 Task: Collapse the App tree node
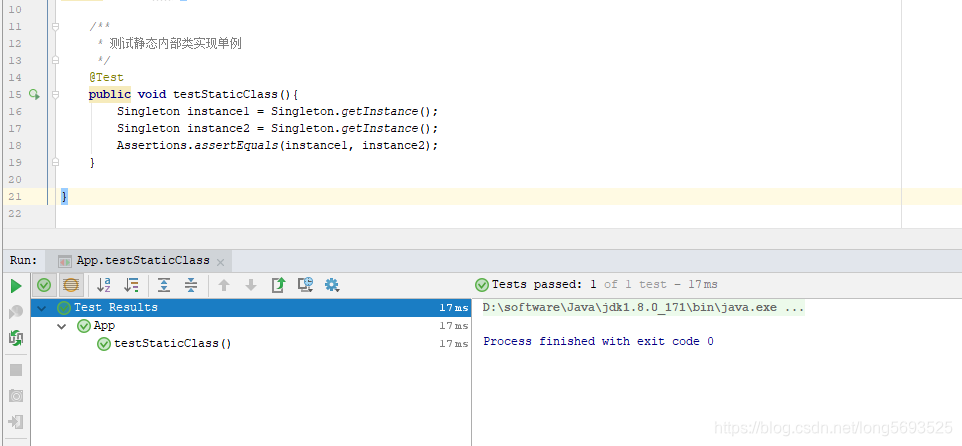pyautogui.click(x=61, y=326)
